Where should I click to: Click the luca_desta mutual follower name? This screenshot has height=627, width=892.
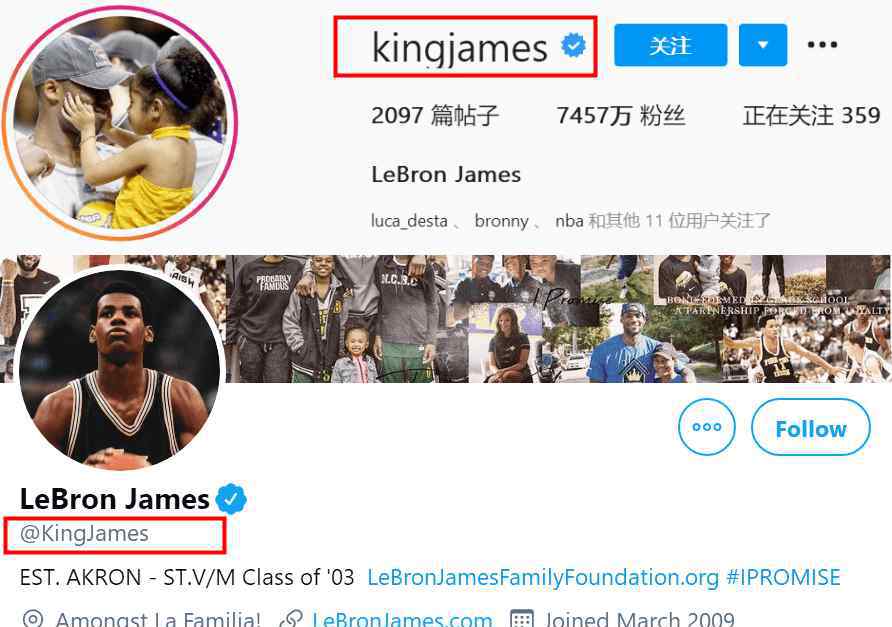[409, 221]
